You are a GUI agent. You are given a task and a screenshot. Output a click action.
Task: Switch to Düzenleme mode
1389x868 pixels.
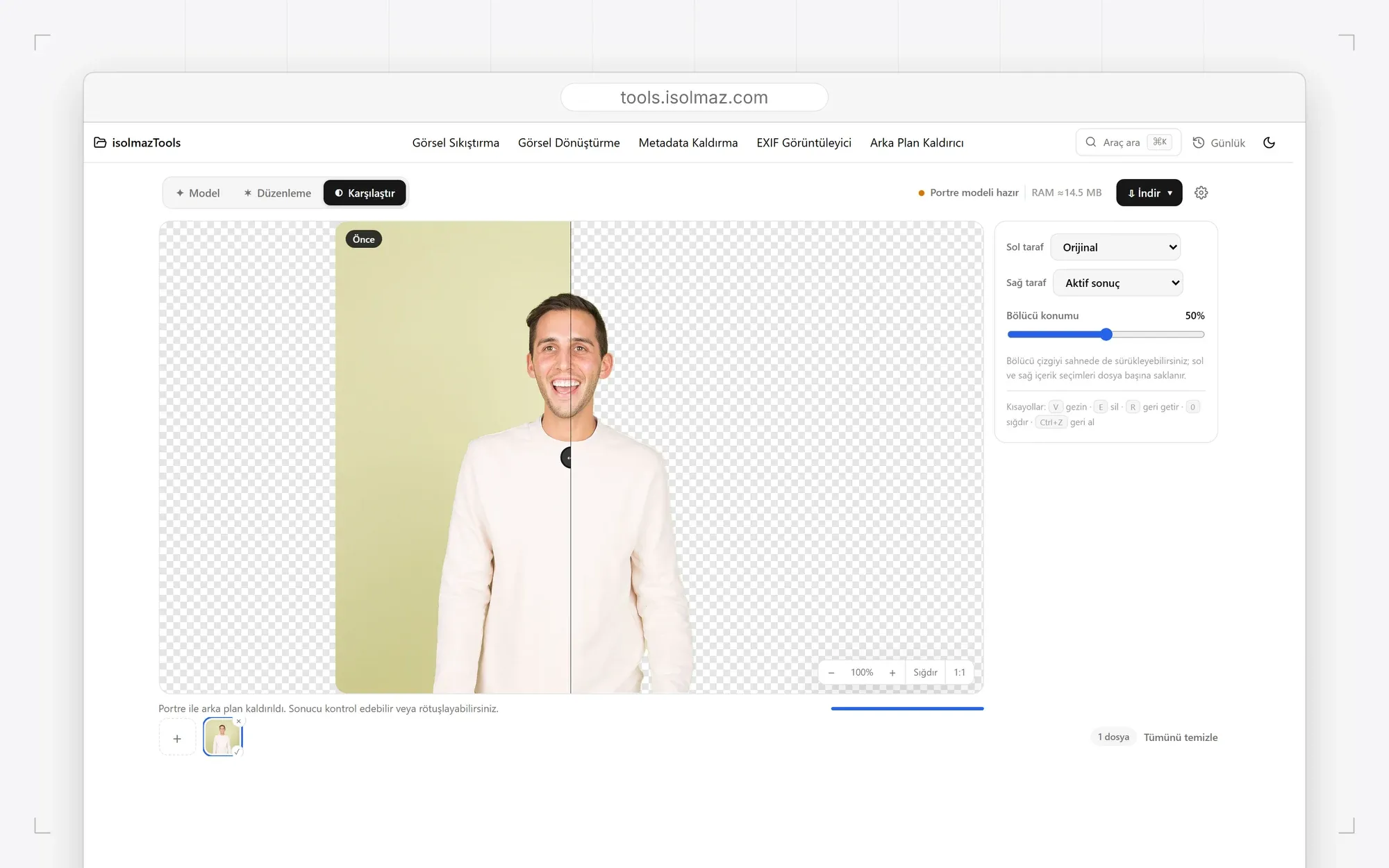pyautogui.click(x=277, y=193)
